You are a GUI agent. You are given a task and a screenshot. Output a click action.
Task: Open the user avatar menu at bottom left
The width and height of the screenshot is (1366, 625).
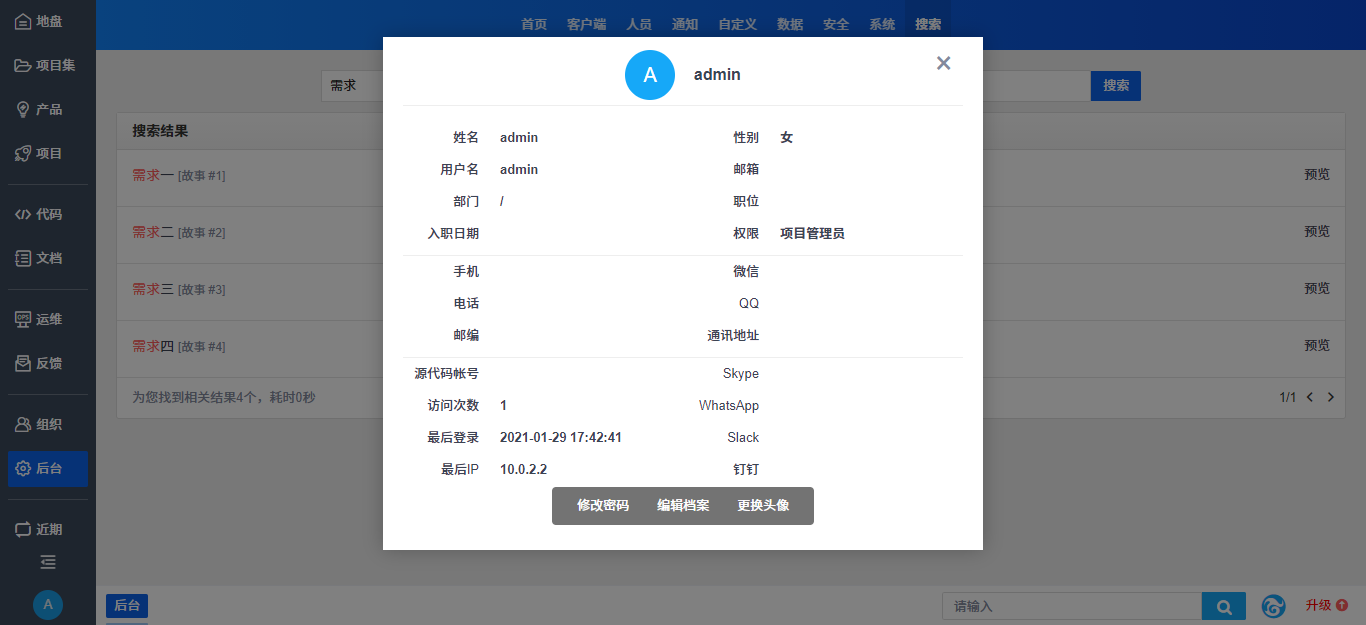(x=47, y=604)
